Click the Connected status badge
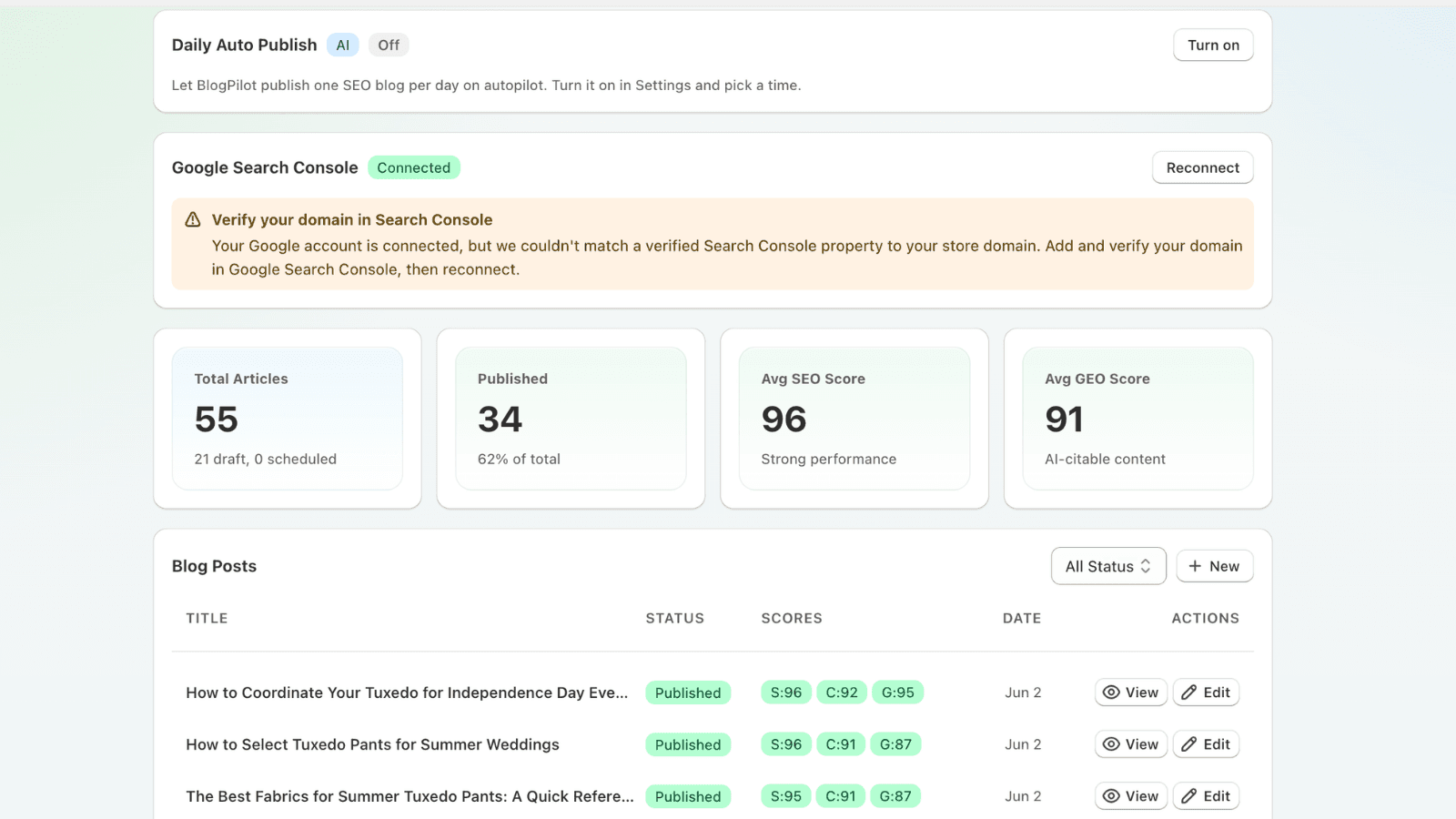1456x819 pixels. [x=414, y=167]
